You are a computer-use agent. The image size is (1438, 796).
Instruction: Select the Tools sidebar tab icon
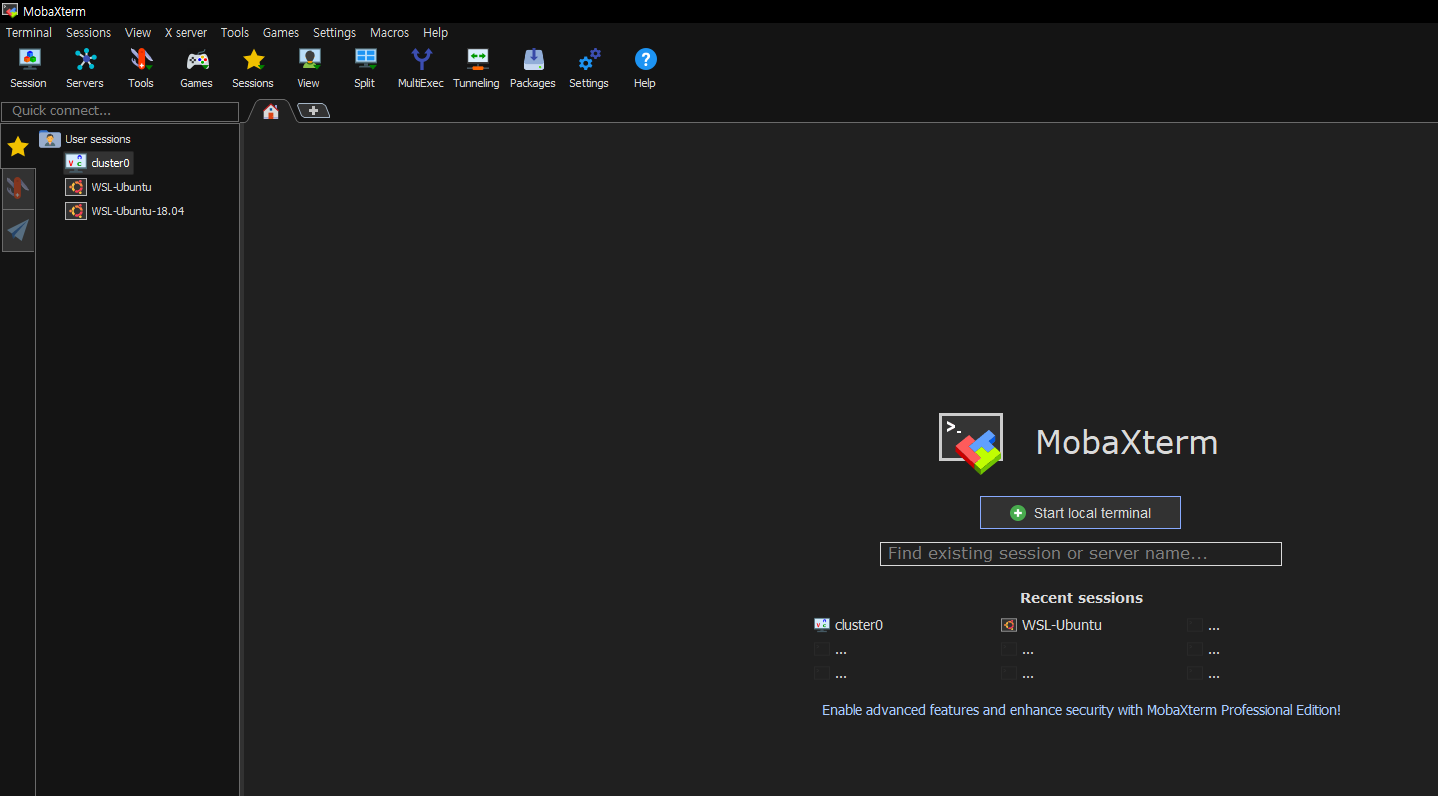pyautogui.click(x=18, y=188)
